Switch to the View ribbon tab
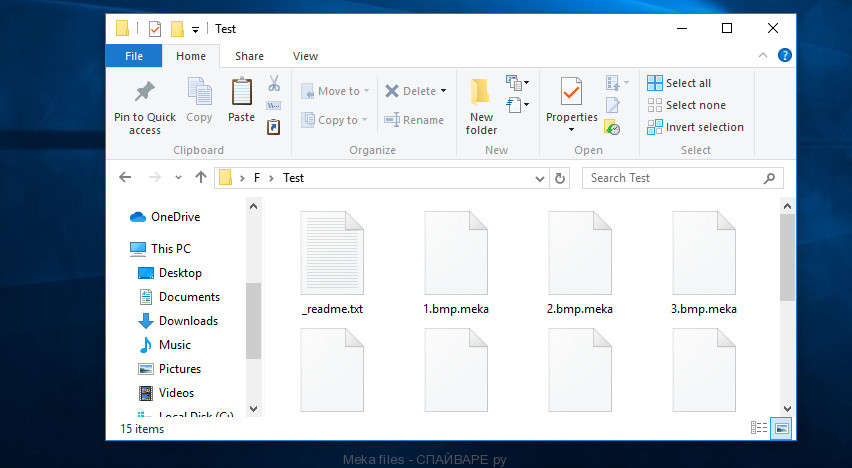 click(x=305, y=56)
